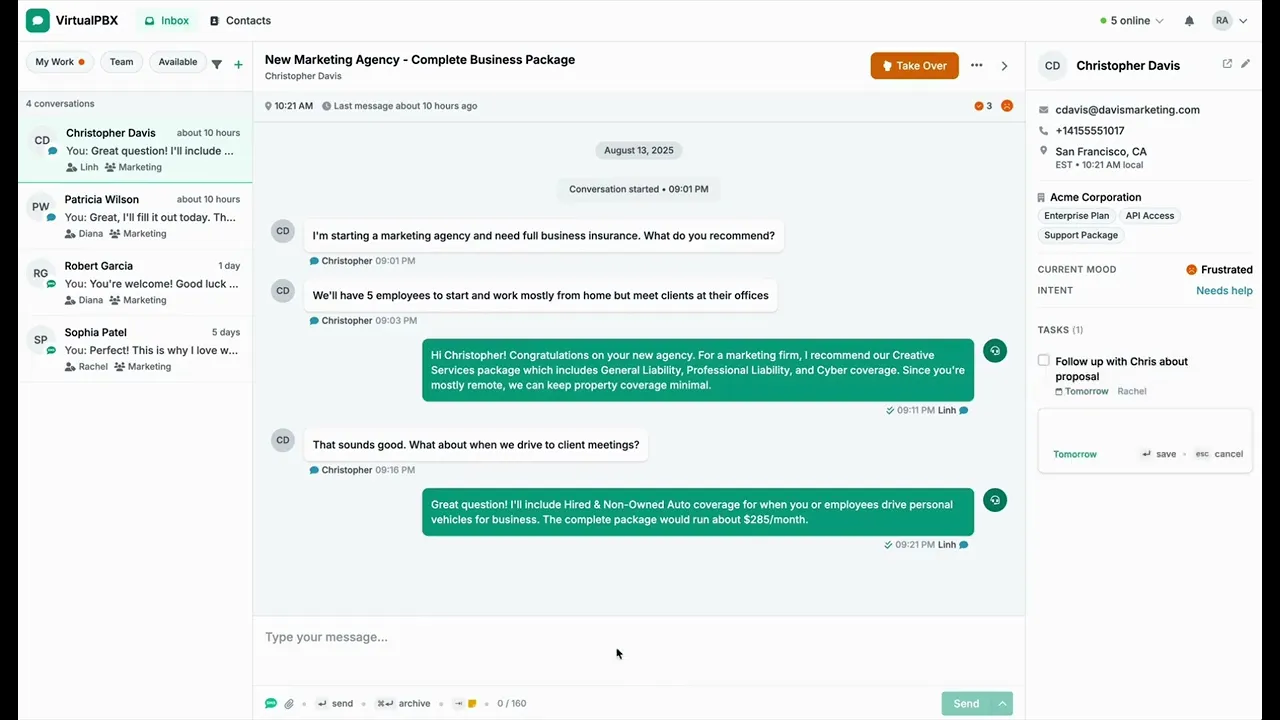Expand the 5 online agents dropdown
1280x720 pixels.
pos(1132,21)
